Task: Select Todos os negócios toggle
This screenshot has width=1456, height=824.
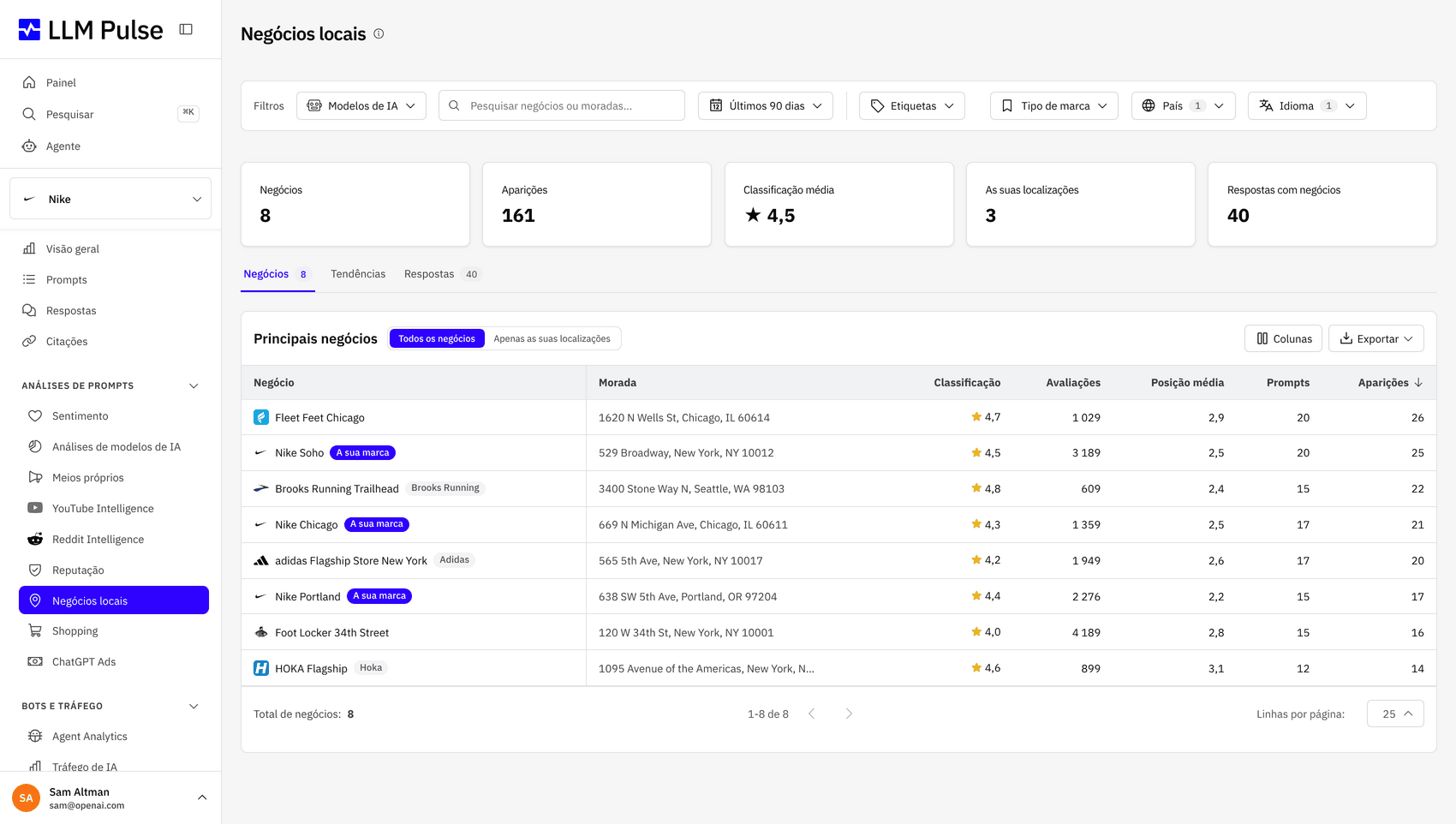Action: [x=437, y=338]
